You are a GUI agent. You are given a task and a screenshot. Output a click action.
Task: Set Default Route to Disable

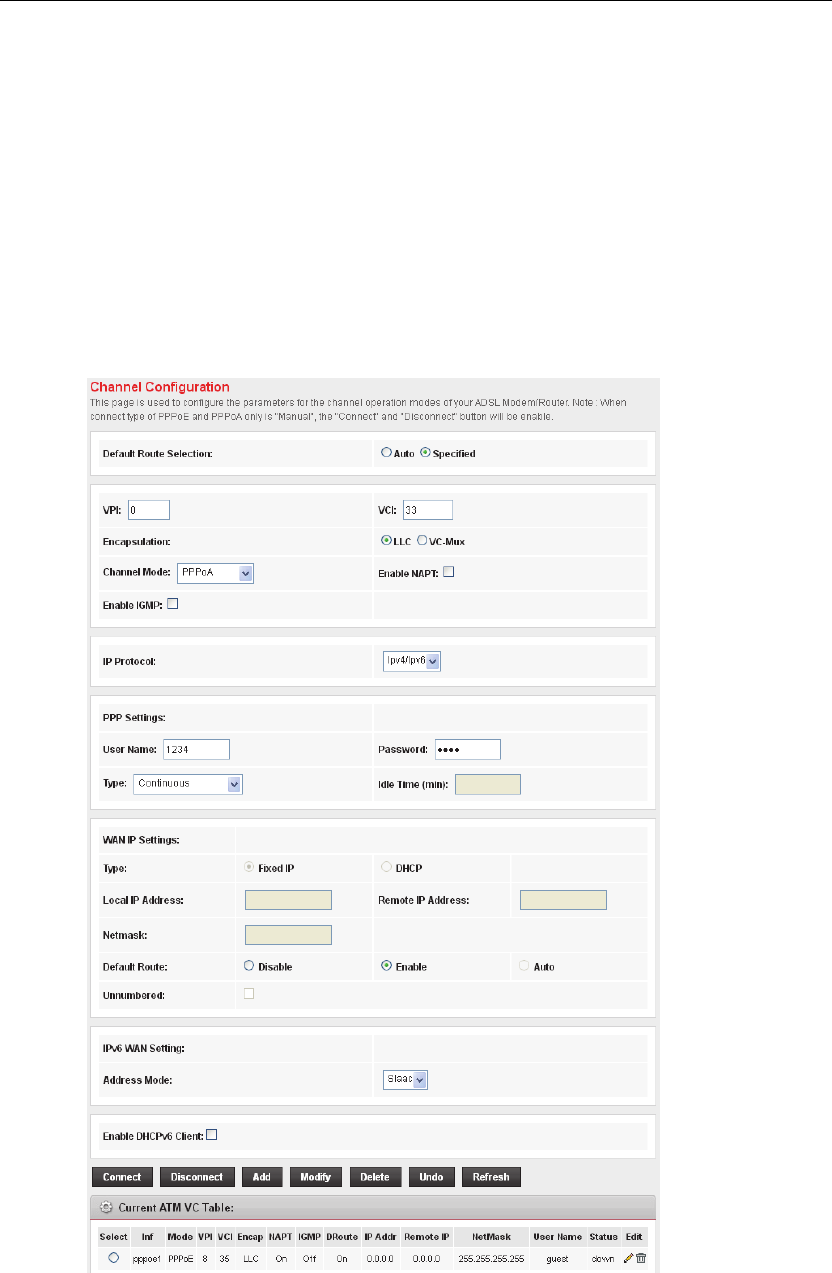pos(250,966)
